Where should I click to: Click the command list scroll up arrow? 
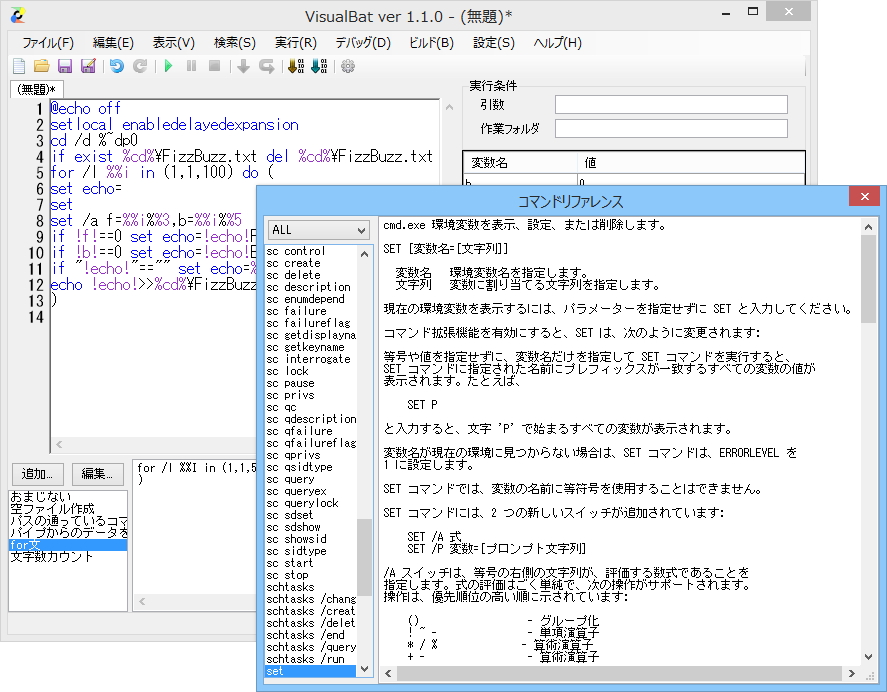[364, 254]
